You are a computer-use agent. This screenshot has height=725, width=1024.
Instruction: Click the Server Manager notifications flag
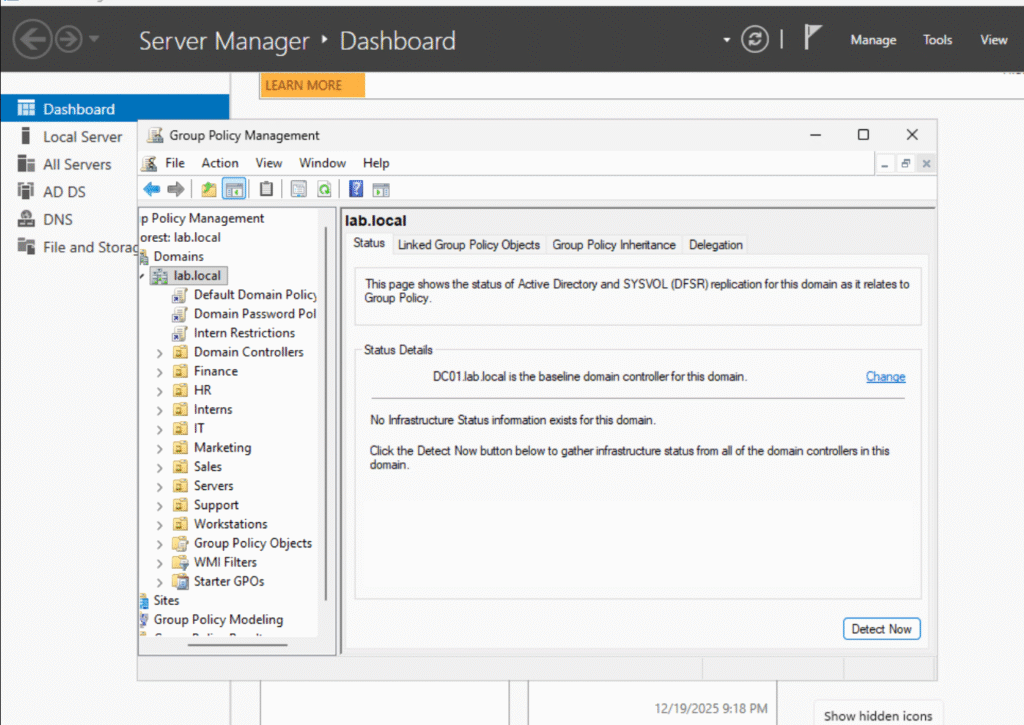[x=813, y=39]
